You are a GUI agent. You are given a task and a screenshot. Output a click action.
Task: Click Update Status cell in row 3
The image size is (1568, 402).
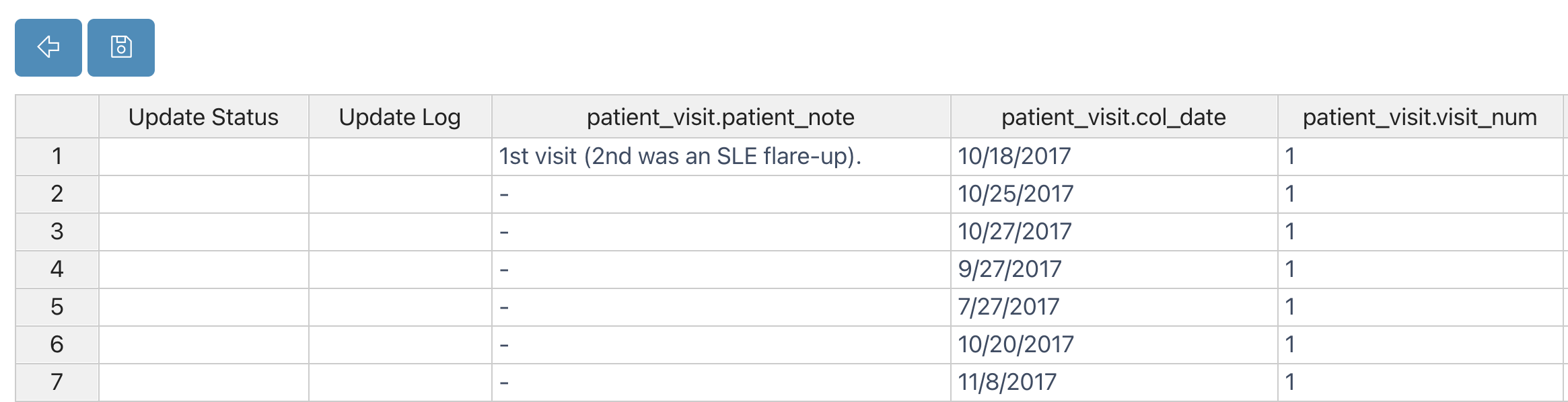(x=204, y=232)
